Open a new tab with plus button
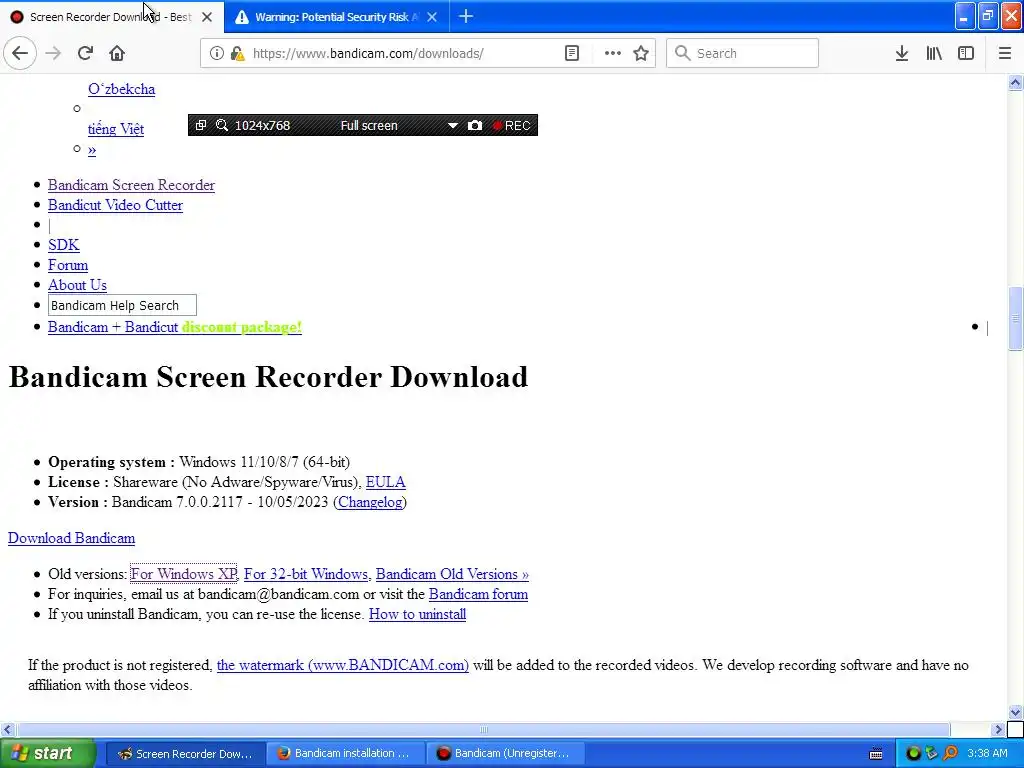Image resolution: width=1024 pixels, height=768 pixels. point(466,17)
